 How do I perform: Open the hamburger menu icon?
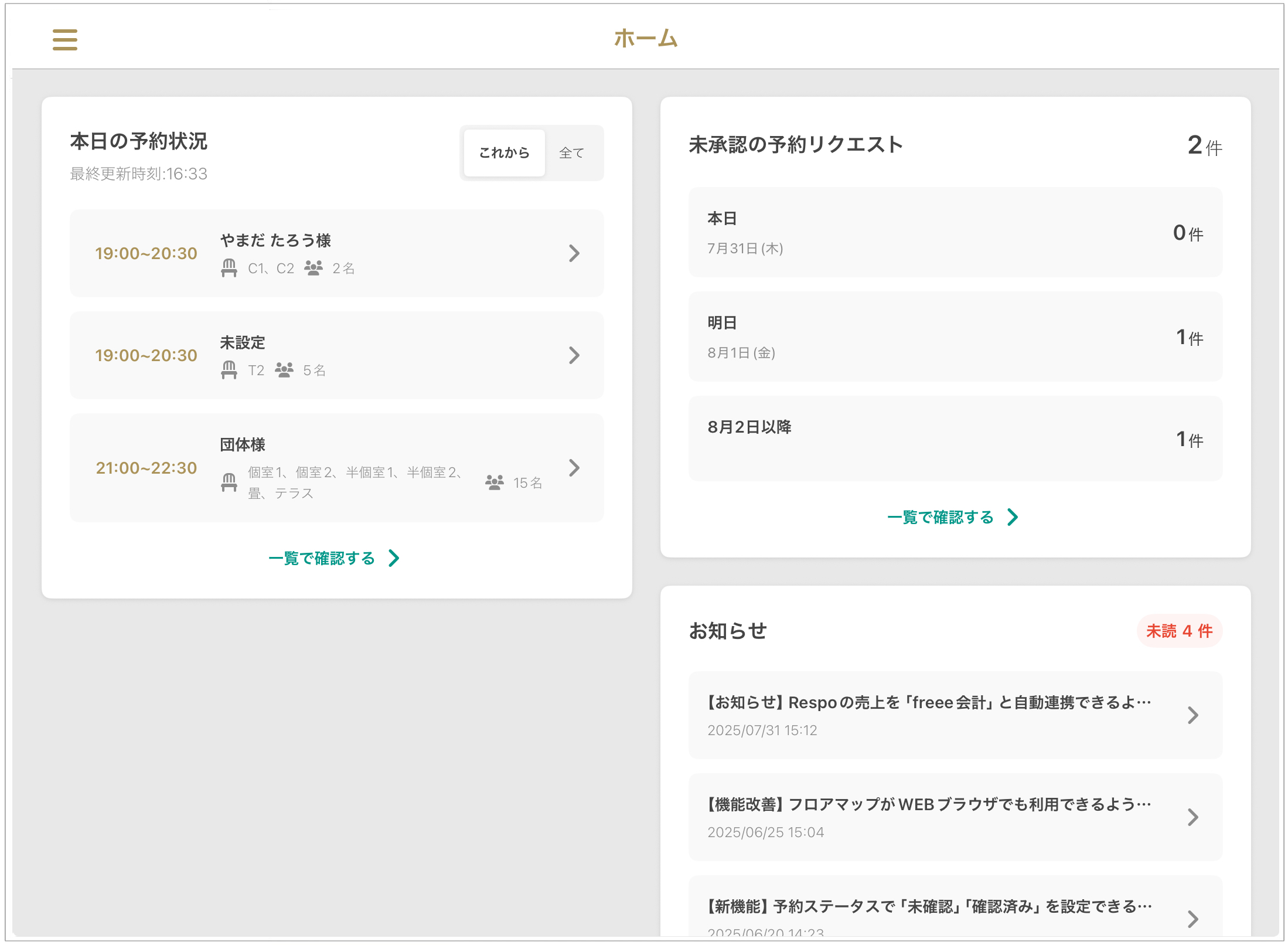pos(64,40)
